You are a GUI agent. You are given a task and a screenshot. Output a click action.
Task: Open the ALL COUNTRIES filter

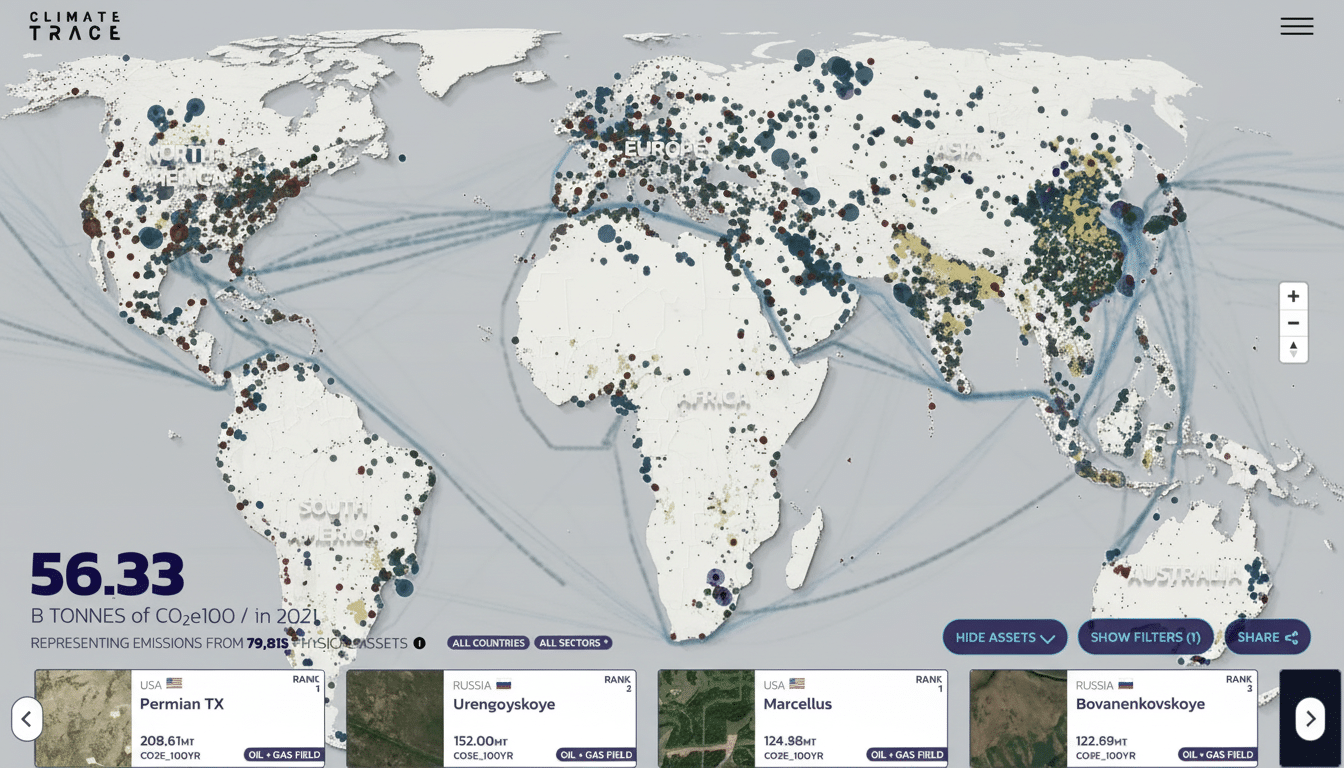click(488, 643)
